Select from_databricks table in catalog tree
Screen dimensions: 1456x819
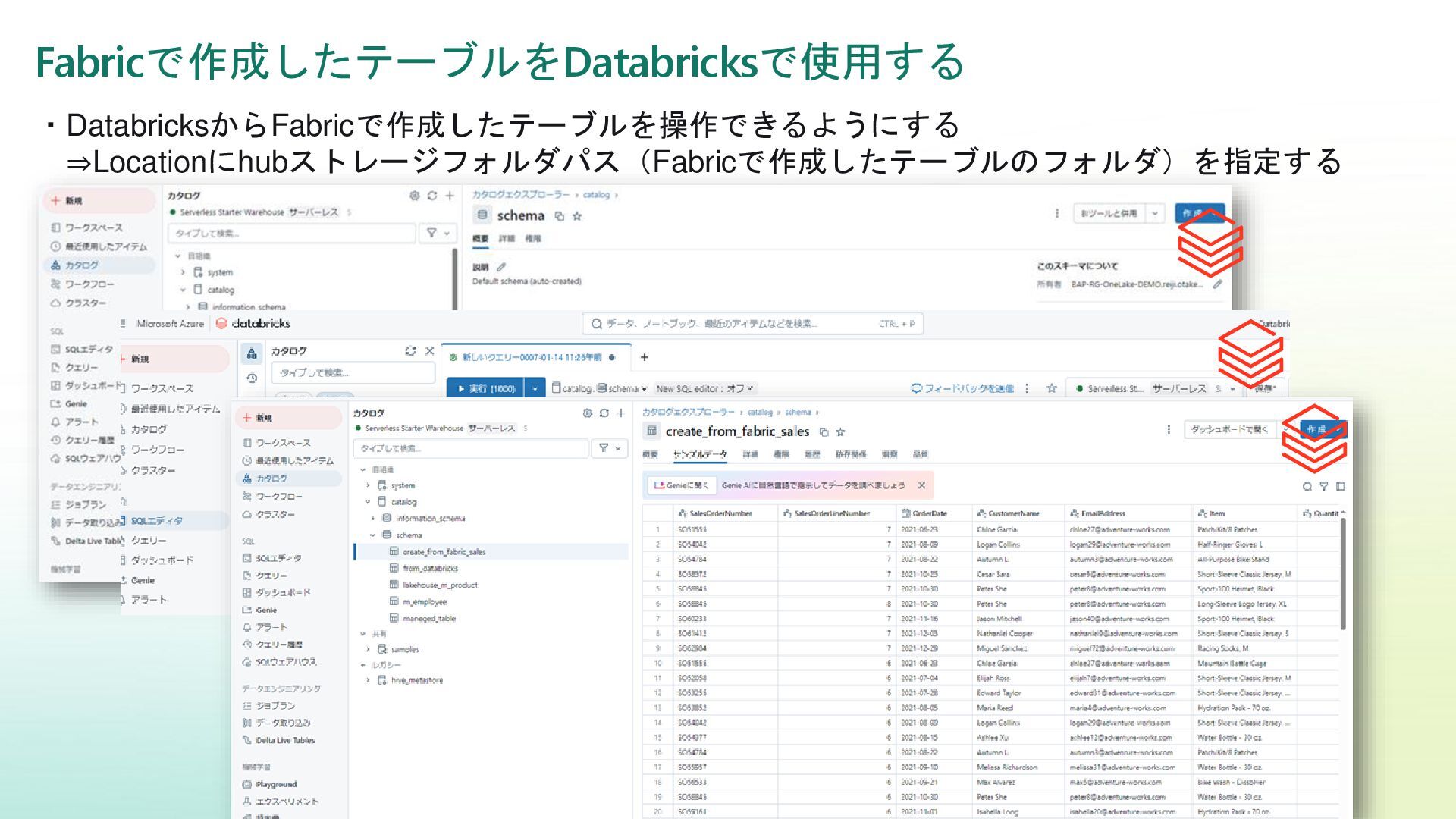430,569
